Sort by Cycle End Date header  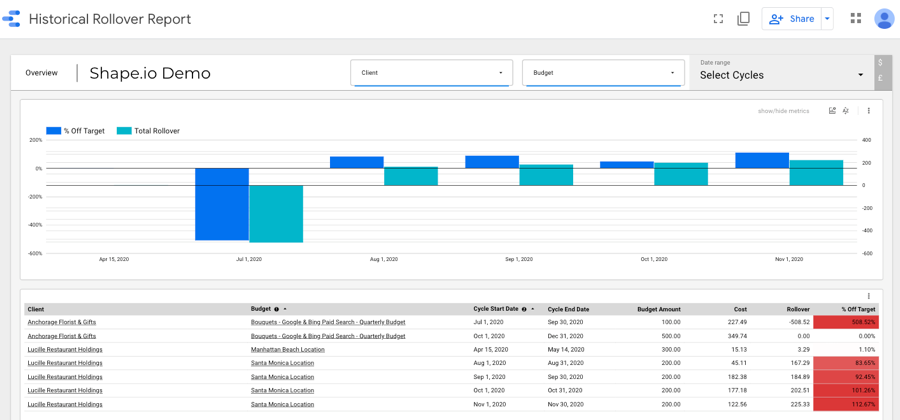(568, 309)
